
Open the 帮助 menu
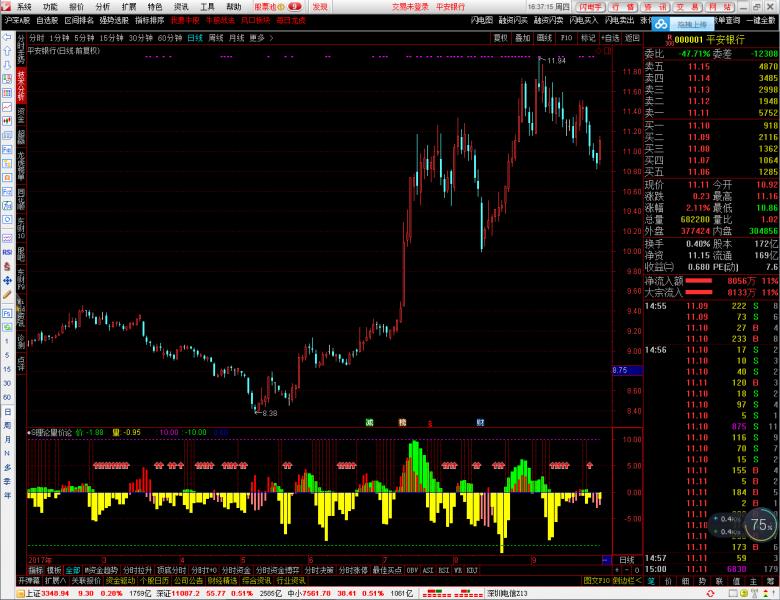tap(233, 6)
